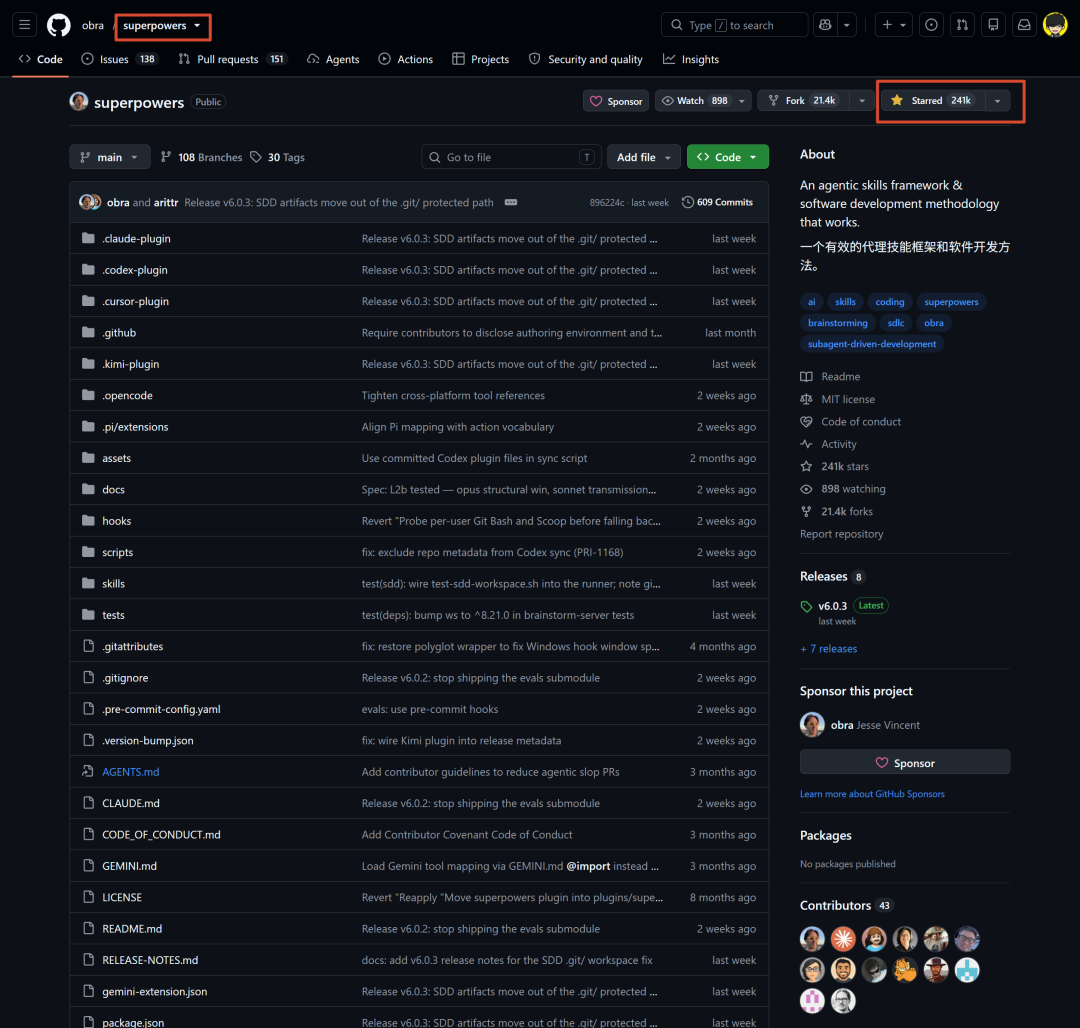Follow Learn more about GitHub Sponsors link
The height and width of the screenshot is (1028, 1080).
click(872, 794)
